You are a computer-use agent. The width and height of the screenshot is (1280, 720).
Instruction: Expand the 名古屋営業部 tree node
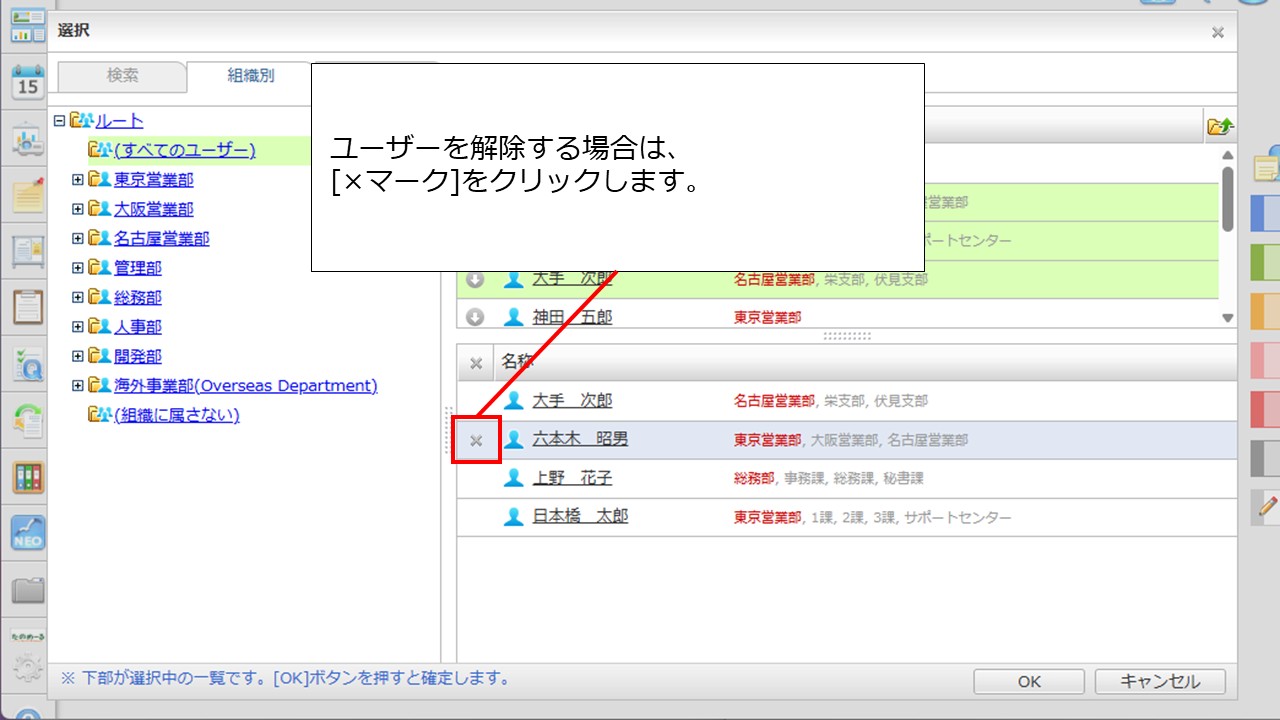point(78,239)
